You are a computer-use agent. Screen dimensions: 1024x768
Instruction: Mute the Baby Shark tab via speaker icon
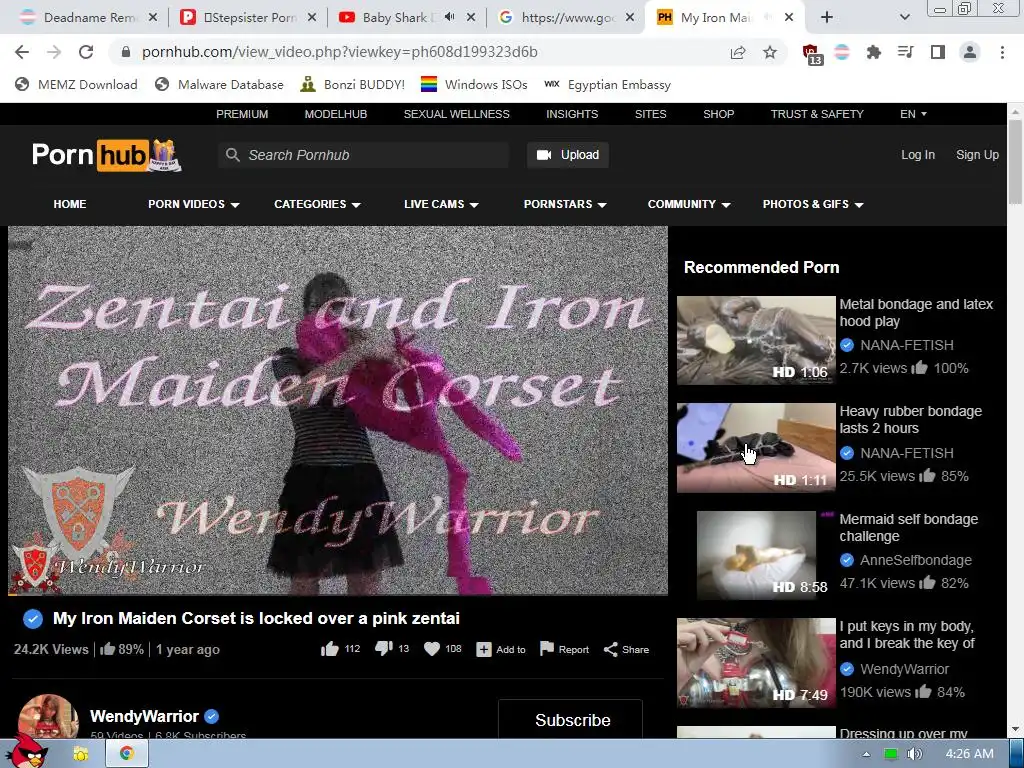click(x=449, y=17)
